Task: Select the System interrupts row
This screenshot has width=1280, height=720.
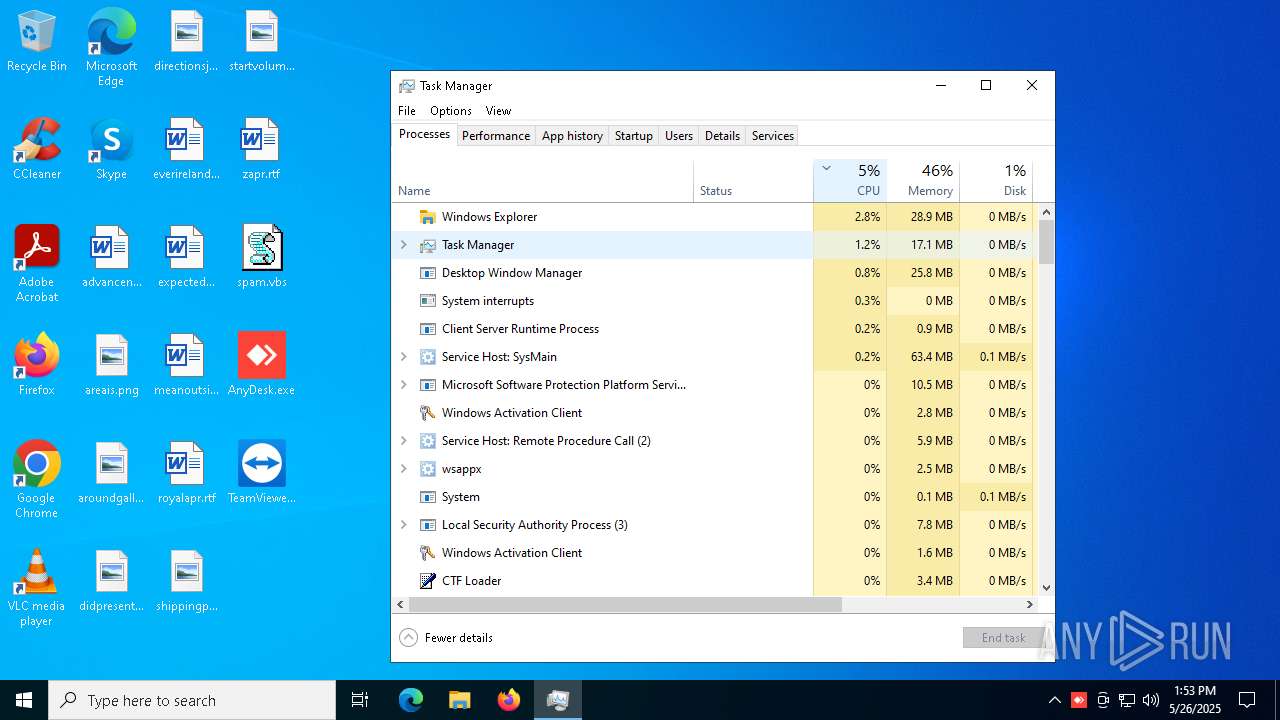Action: pyautogui.click(x=715, y=301)
